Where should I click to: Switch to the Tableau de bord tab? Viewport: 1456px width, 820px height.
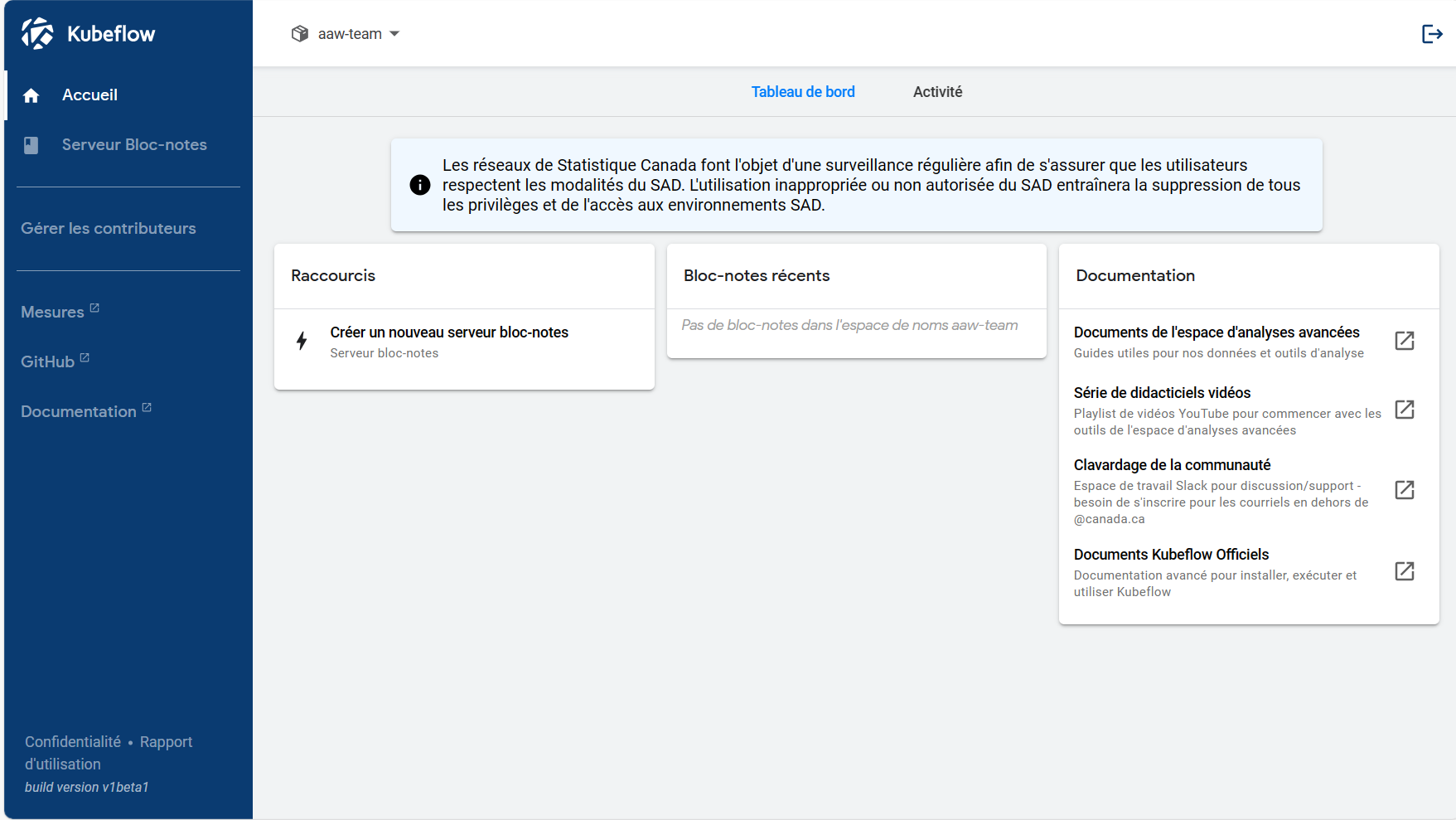[x=803, y=92]
